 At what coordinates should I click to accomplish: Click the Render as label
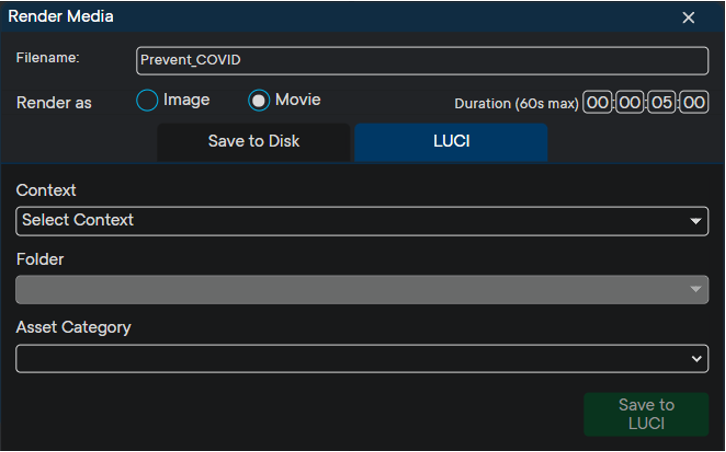[x=54, y=103]
